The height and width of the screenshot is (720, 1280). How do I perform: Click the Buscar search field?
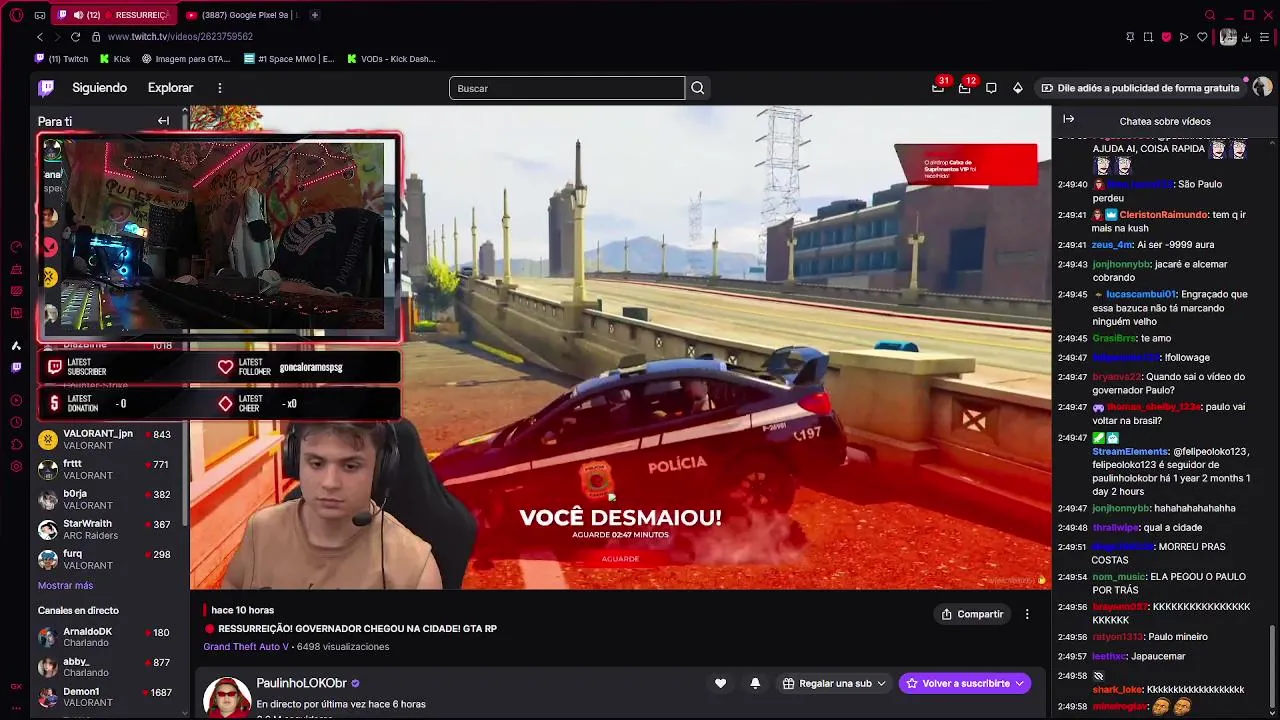(567, 88)
